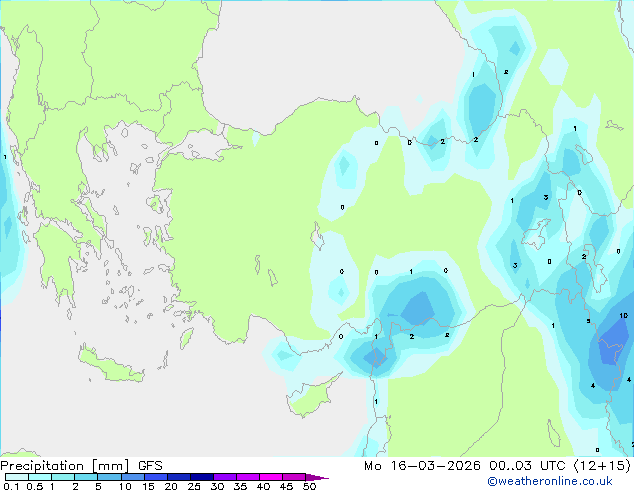
Task: Click the 5–10 mm legend color swatch
Action: (109, 477)
